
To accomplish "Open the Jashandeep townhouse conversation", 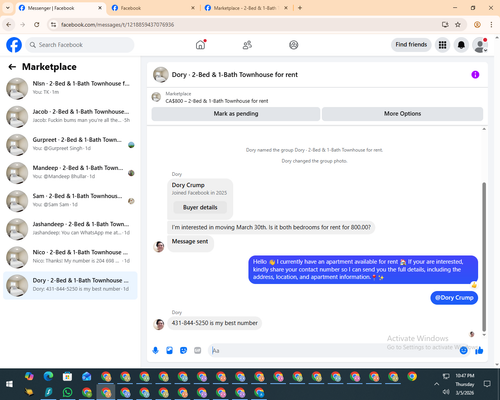I will point(70,229).
